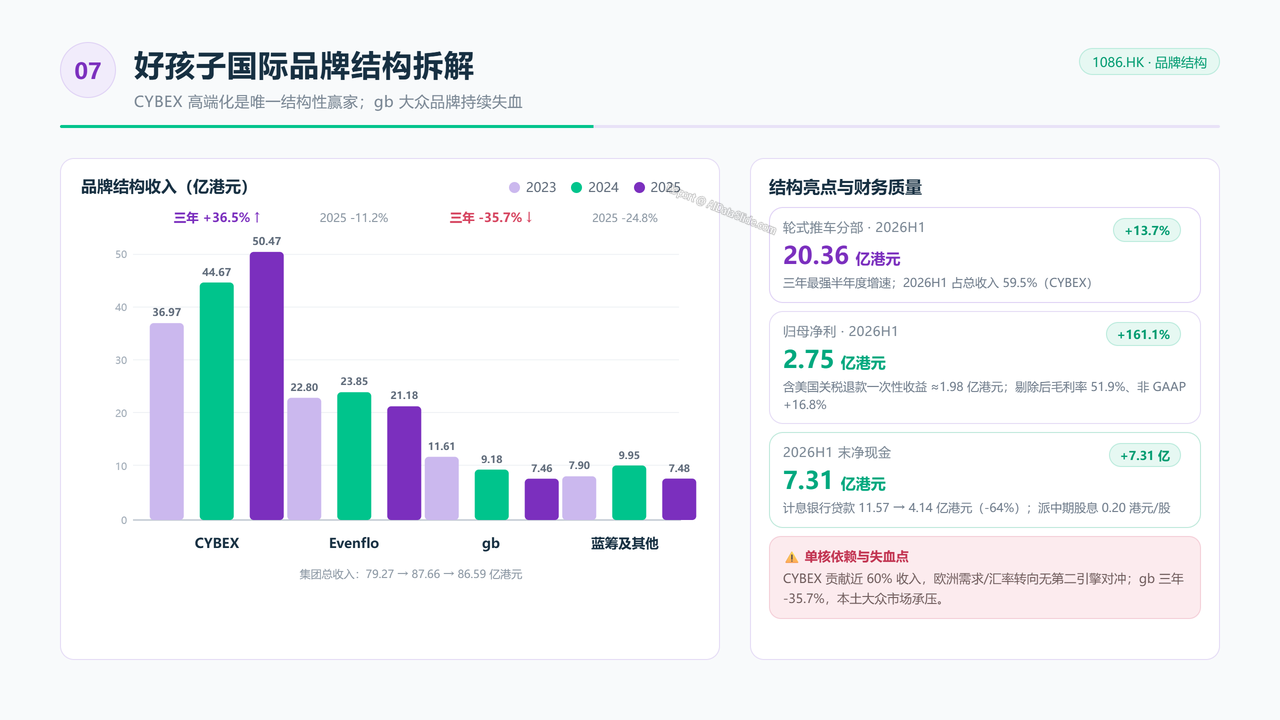Click the 07 slide number badge
Screen dimensions: 1280x720
coord(88,70)
